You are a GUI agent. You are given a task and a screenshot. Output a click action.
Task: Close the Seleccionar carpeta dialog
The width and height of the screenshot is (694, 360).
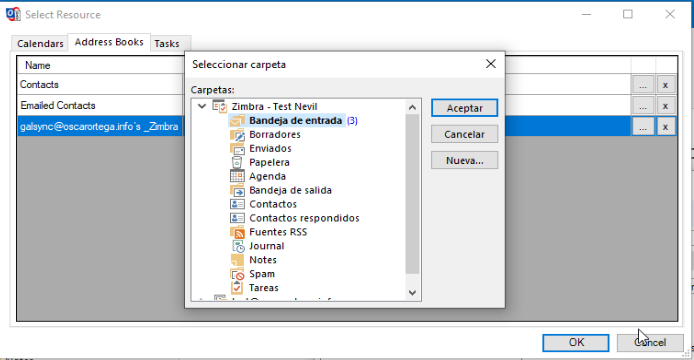[x=490, y=64]
